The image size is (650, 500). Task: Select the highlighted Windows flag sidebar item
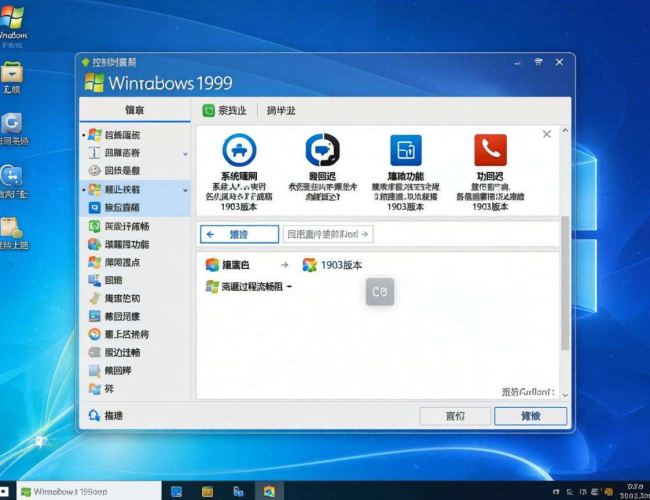[x=136, y=189]
